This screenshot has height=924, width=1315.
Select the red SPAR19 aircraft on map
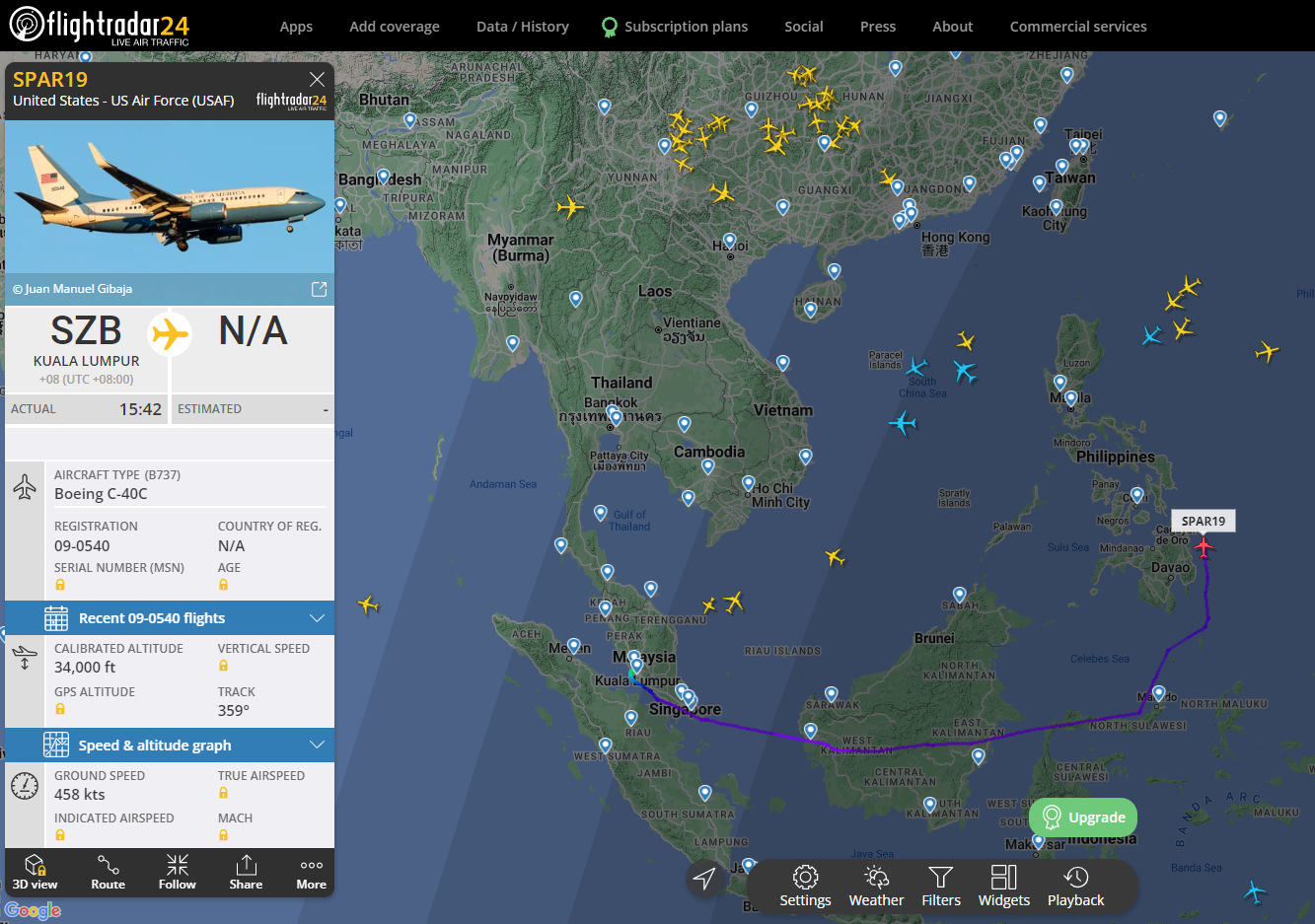point(1204,545)
